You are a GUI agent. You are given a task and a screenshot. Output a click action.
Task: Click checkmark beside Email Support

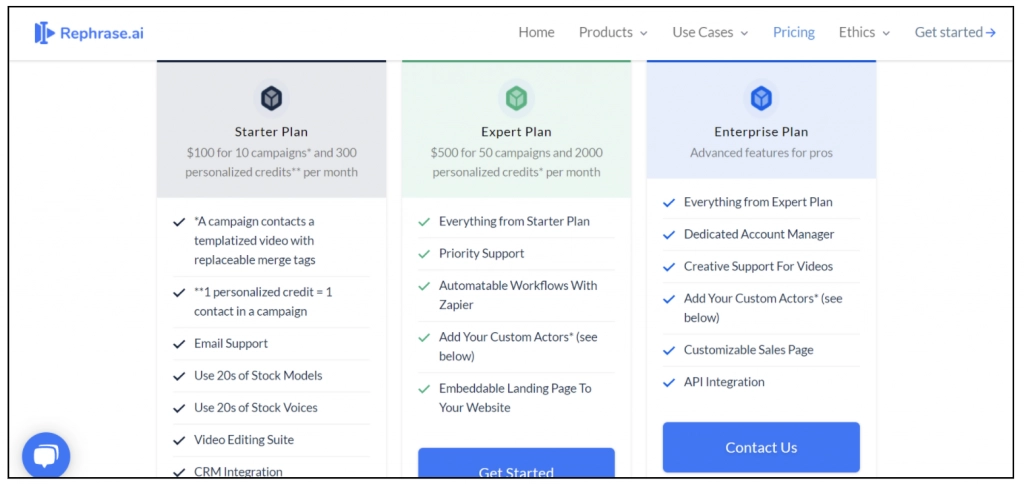[179, 344]
